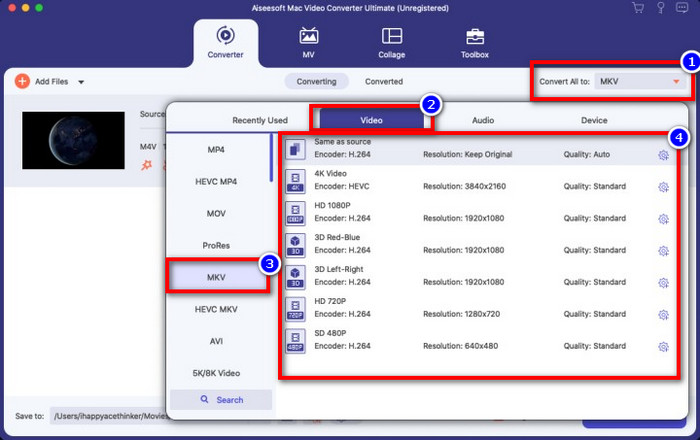
Task: Show the Converted list
Action: click(x=384, y=82)
